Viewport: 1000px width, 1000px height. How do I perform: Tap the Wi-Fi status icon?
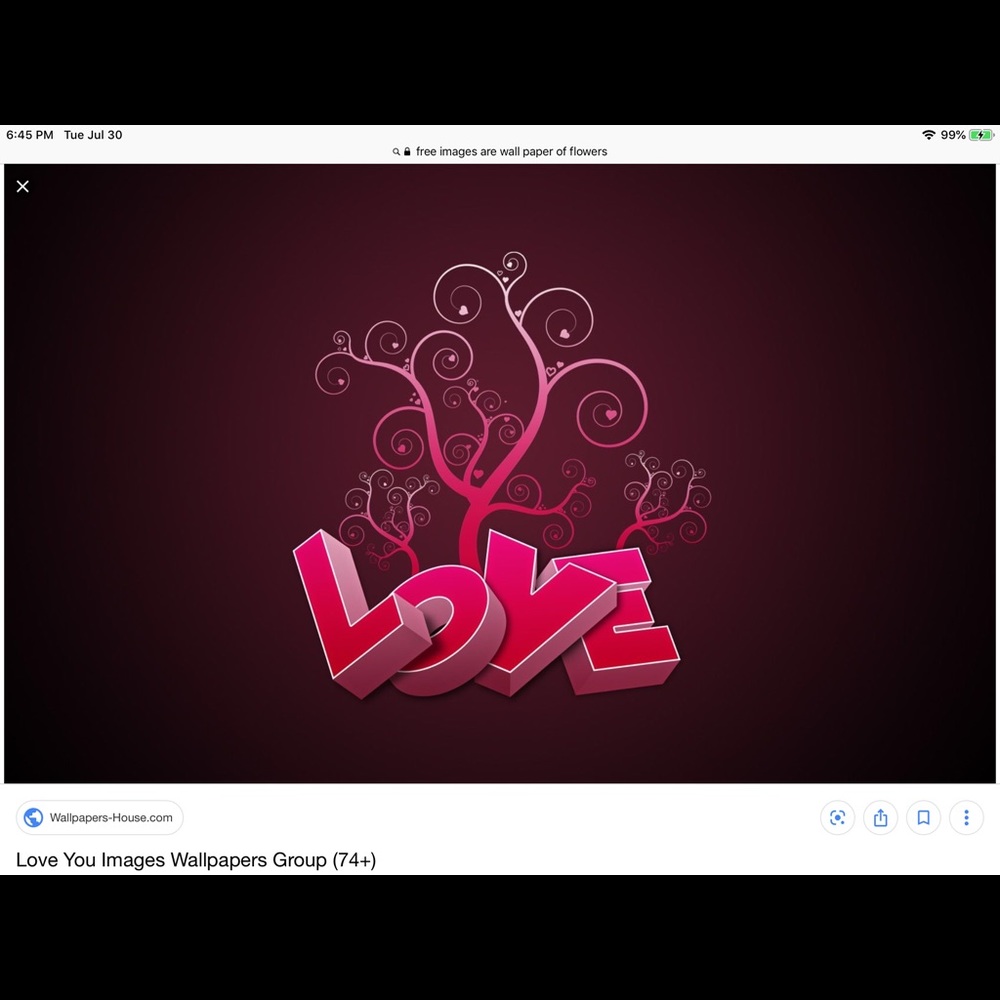tap(929, 135)
